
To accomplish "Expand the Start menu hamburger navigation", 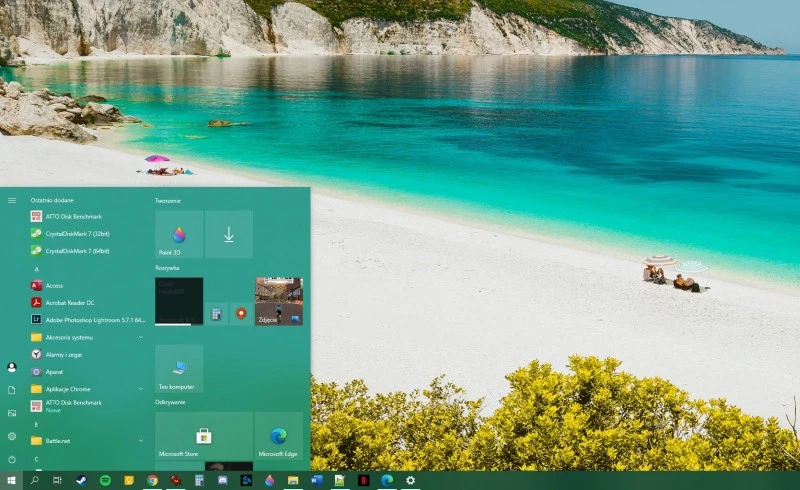I will (x=12, y=201).
